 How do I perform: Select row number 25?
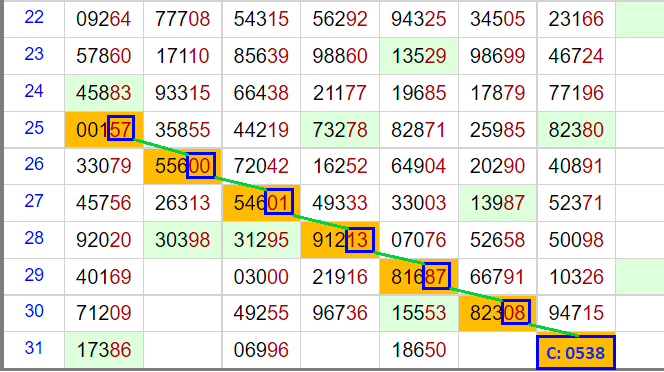coord(34,128)
